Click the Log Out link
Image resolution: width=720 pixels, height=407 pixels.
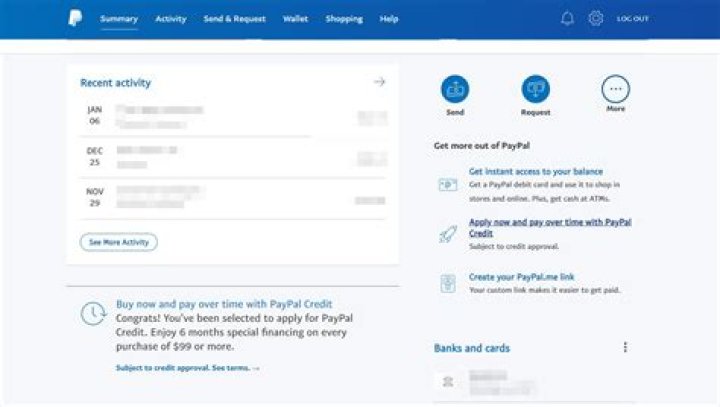(x=632, y=19)
